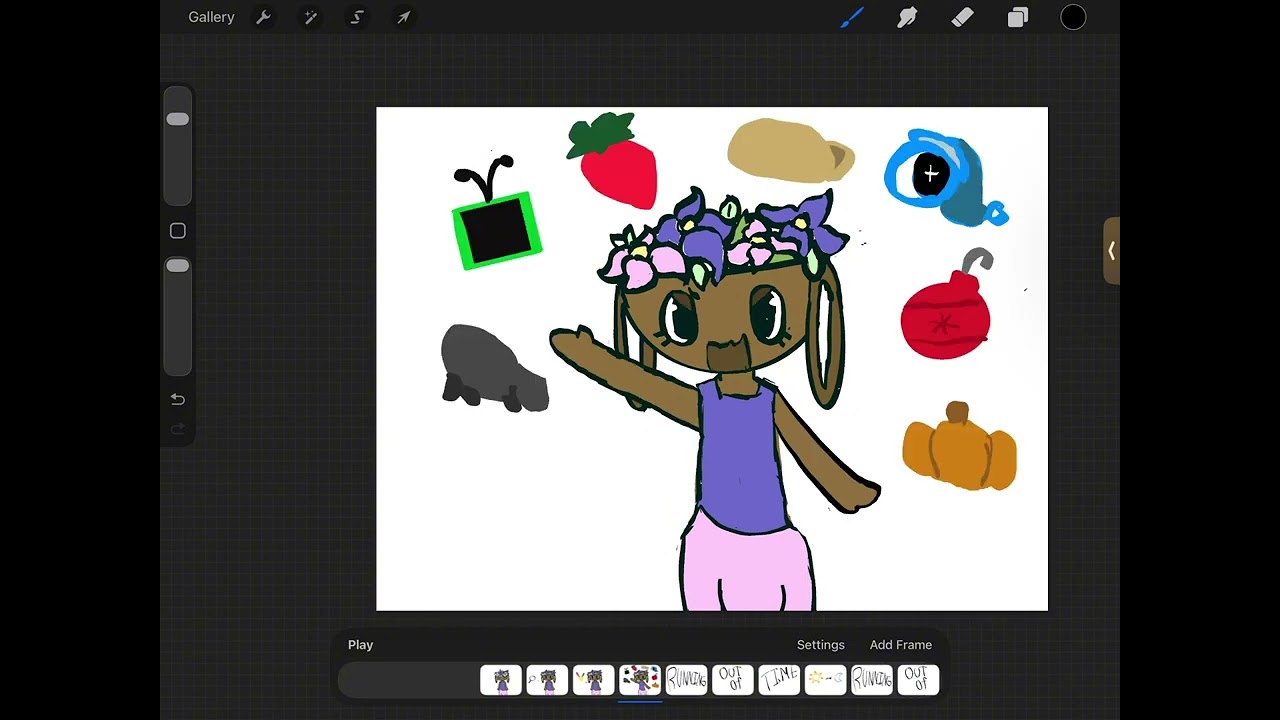Click the brush opacity slider handle
The image size is (1280, 720).
177,266
